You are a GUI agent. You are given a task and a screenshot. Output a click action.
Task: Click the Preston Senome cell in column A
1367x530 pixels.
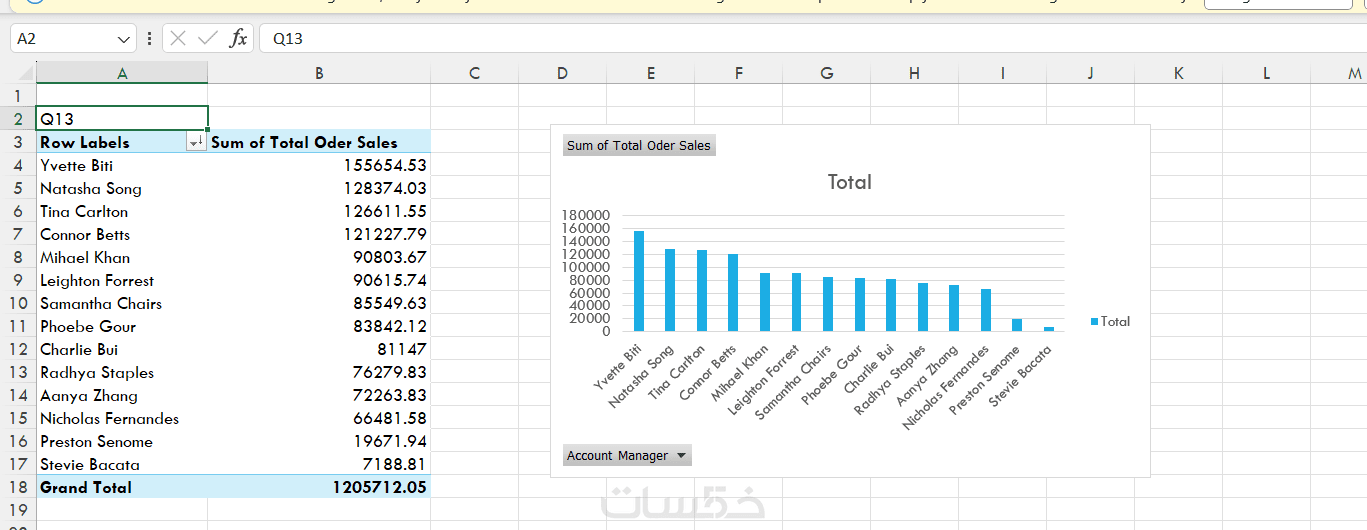[x=122, y=441]
